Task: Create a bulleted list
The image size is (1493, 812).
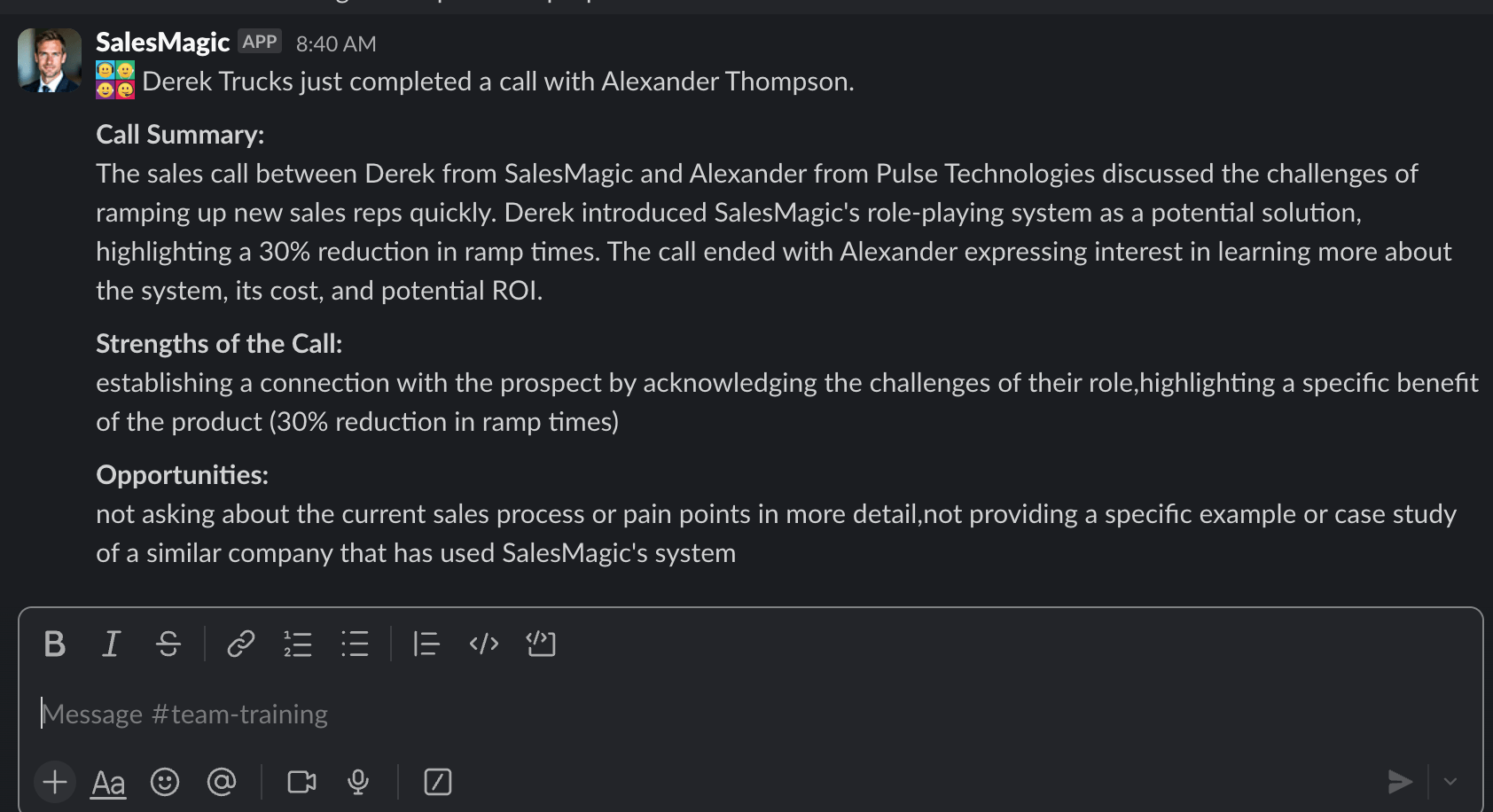Action: click(354, 644)
